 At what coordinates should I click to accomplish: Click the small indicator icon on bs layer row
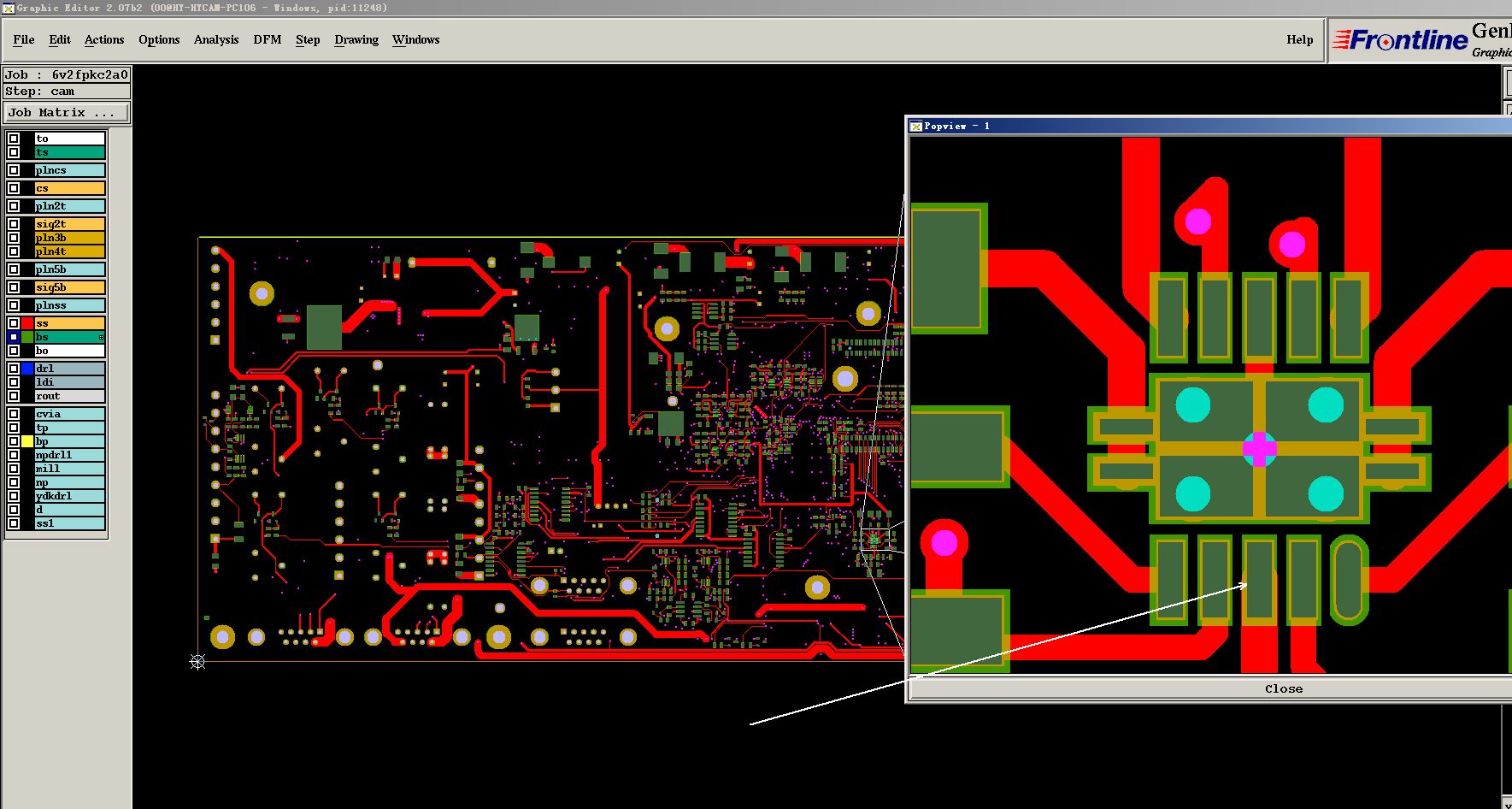click(x=101, y=338)
